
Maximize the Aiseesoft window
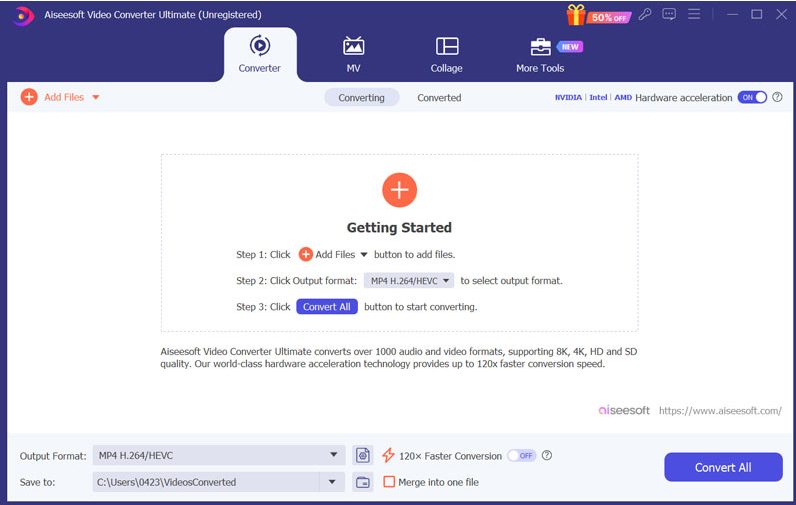[x=756, y=14]
